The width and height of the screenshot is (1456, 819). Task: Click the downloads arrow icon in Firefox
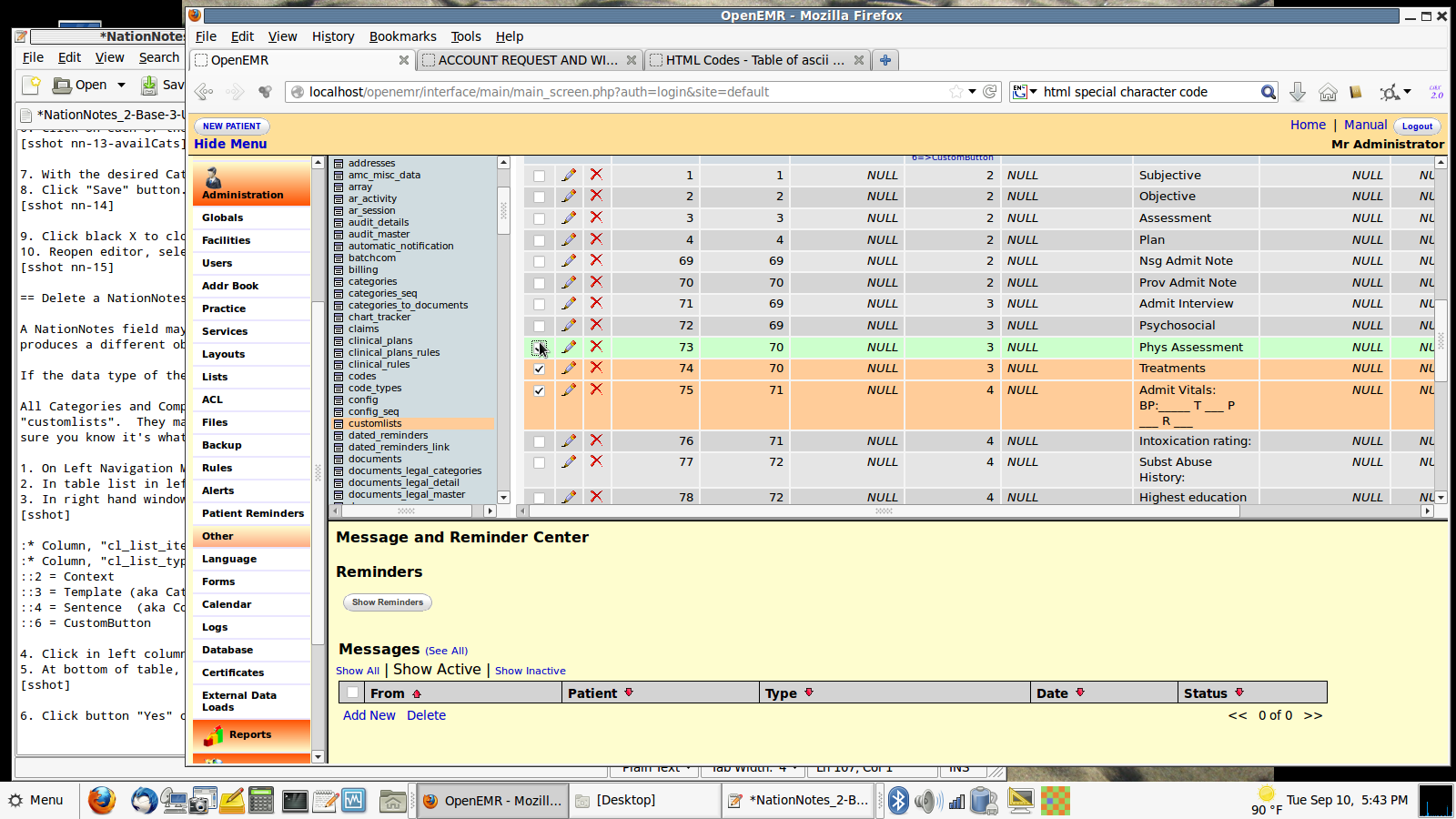coord(1298,92)
